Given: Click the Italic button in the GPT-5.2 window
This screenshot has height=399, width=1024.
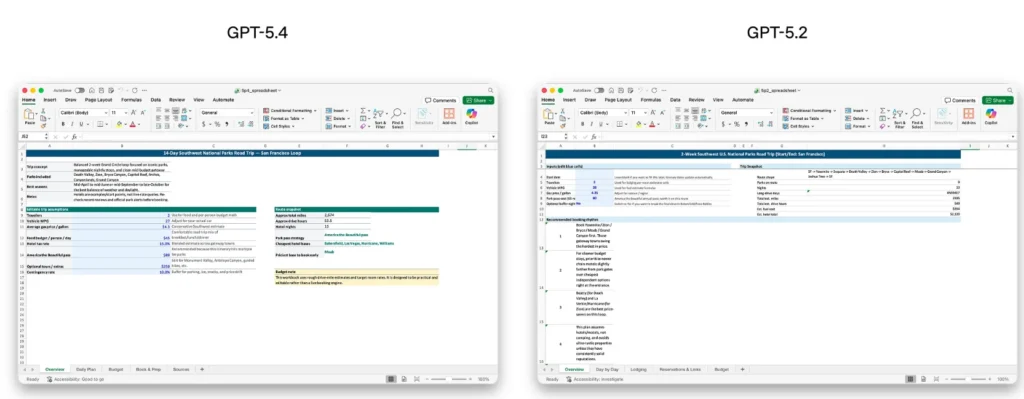Looking at the screenshot, I should click(593, 124).
